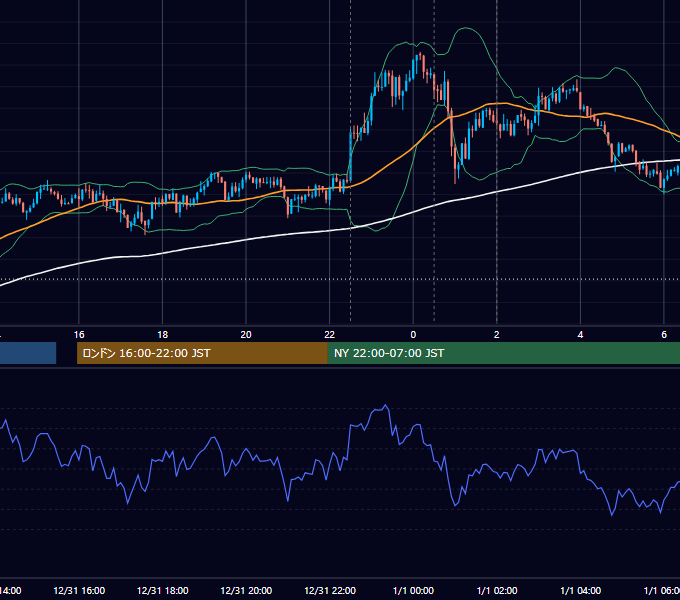Image resolution: width=680 pixels, height=600 pixels.
Task: Click the 2 hour axis label
Action: (497, 335)
